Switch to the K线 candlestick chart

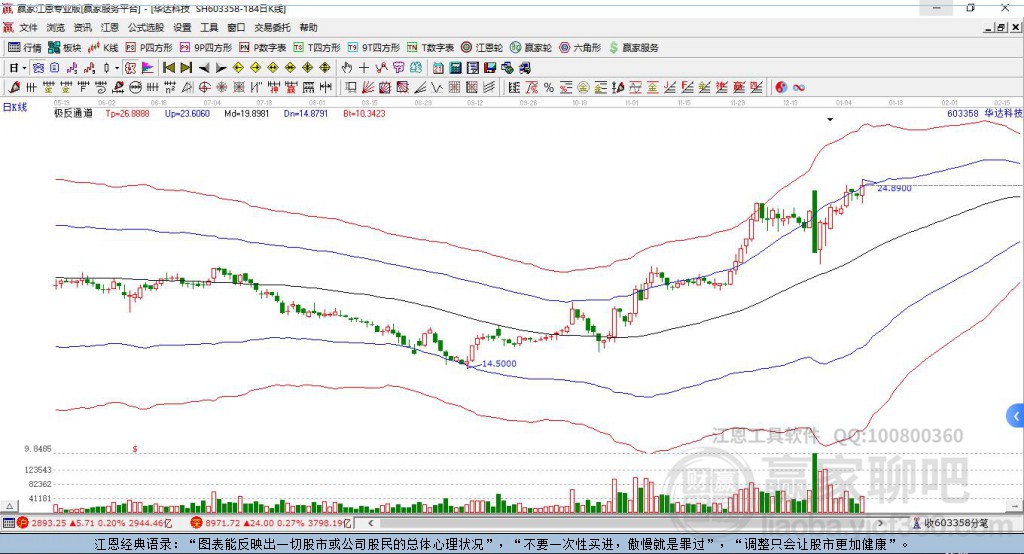point(103,48)
